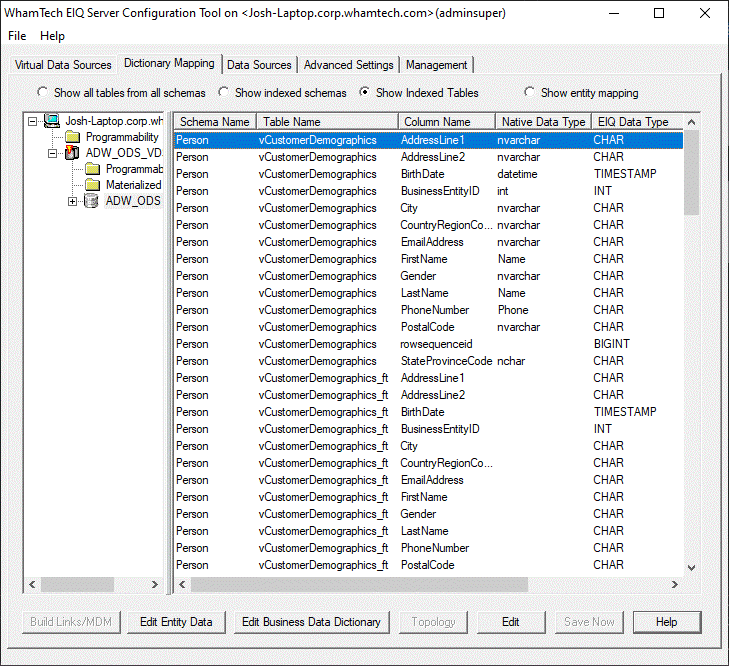This screenshot has width=729, height=666.
Task: Click the Edit Business Data Dictionary button
Action: tap(311, 622)
